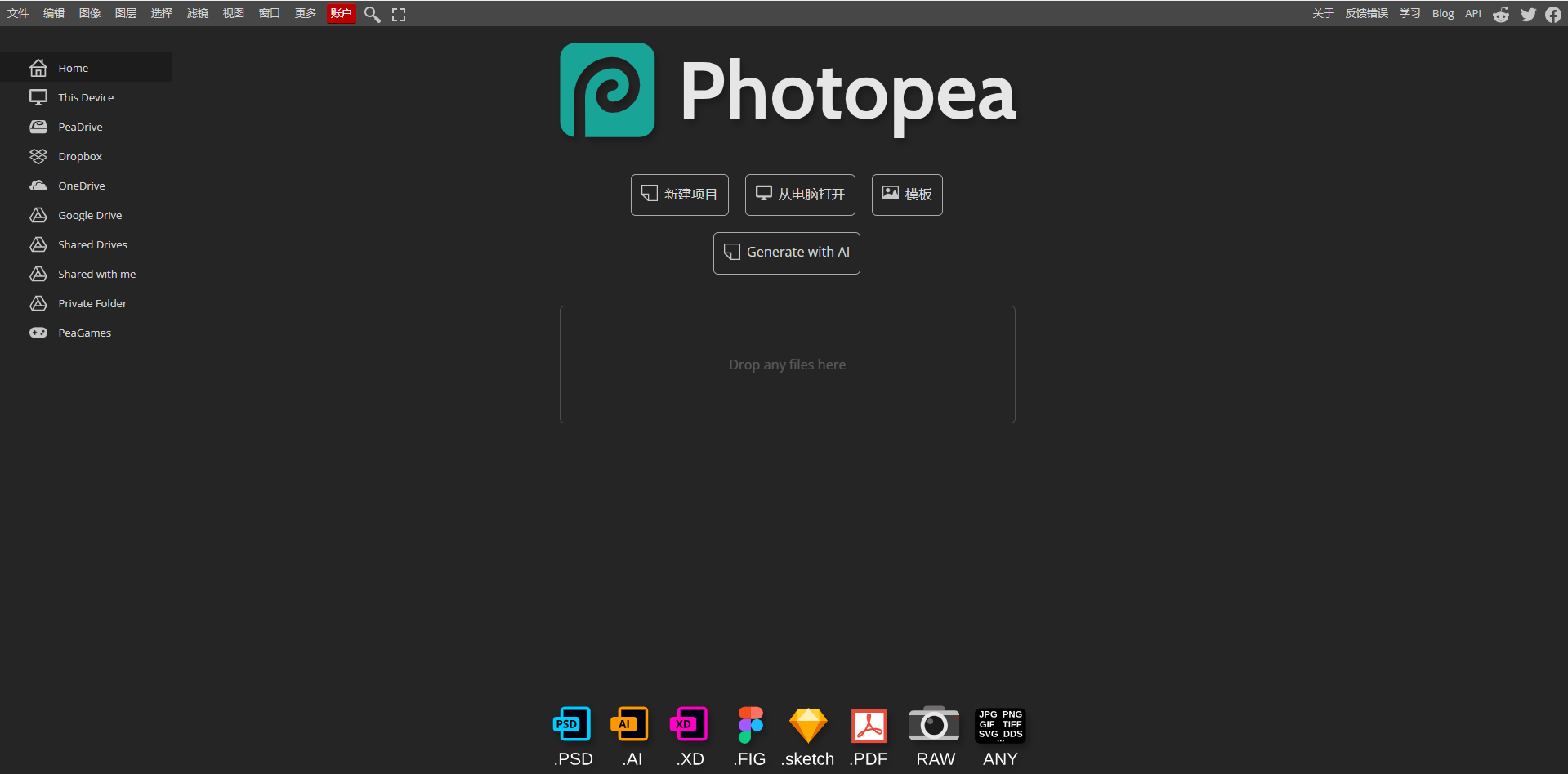Open the 关于 link

tap(1324, 13)
